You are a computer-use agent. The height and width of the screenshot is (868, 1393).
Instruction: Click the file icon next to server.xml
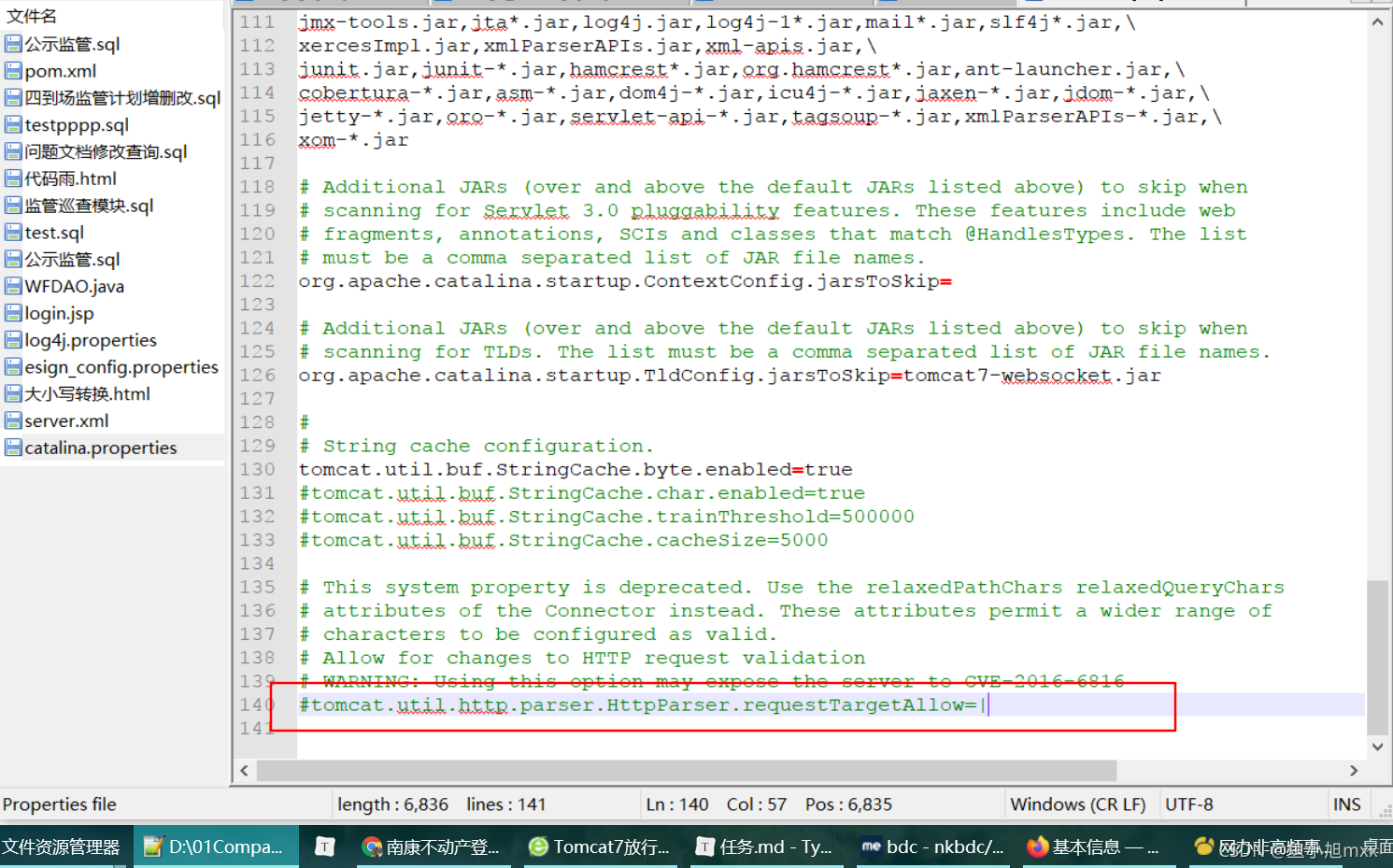click(x=13, y=421)
